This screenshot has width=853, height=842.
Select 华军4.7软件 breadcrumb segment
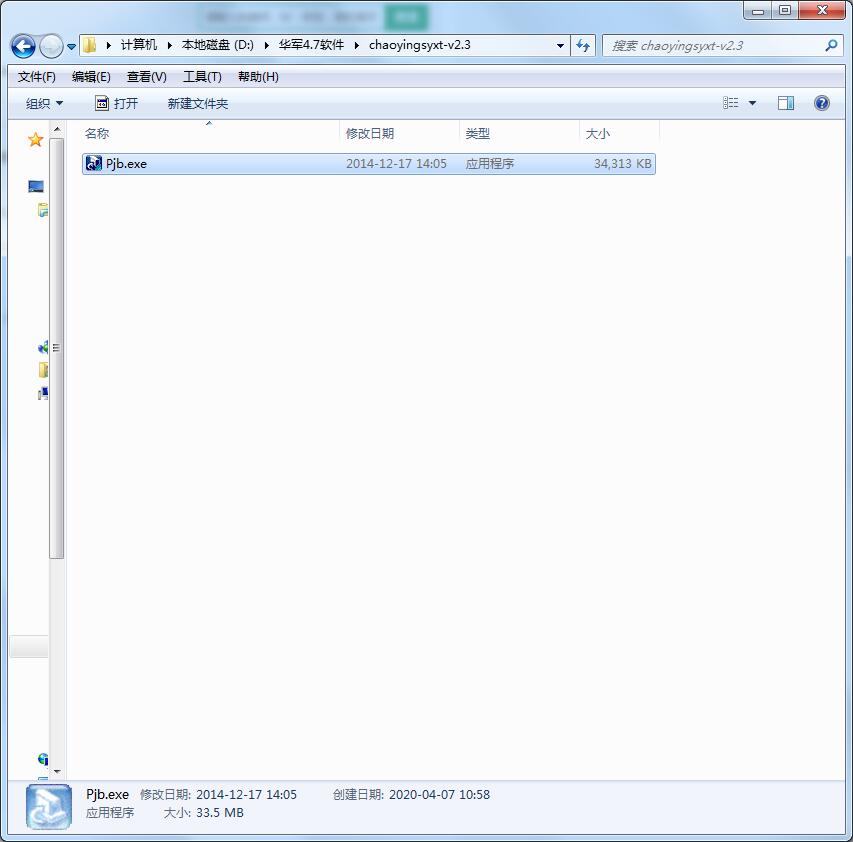311,45
